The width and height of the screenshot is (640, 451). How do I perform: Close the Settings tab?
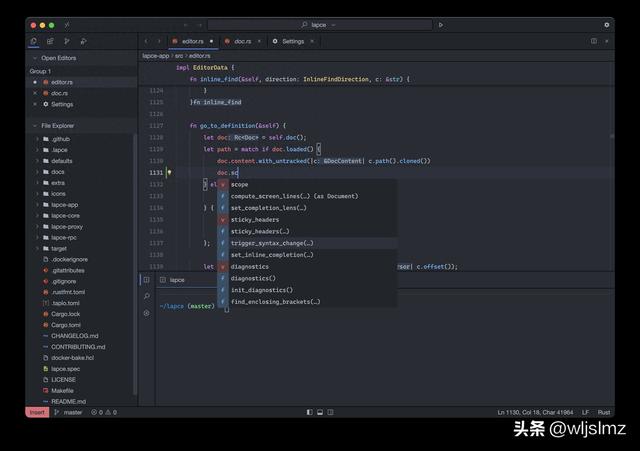312,41
